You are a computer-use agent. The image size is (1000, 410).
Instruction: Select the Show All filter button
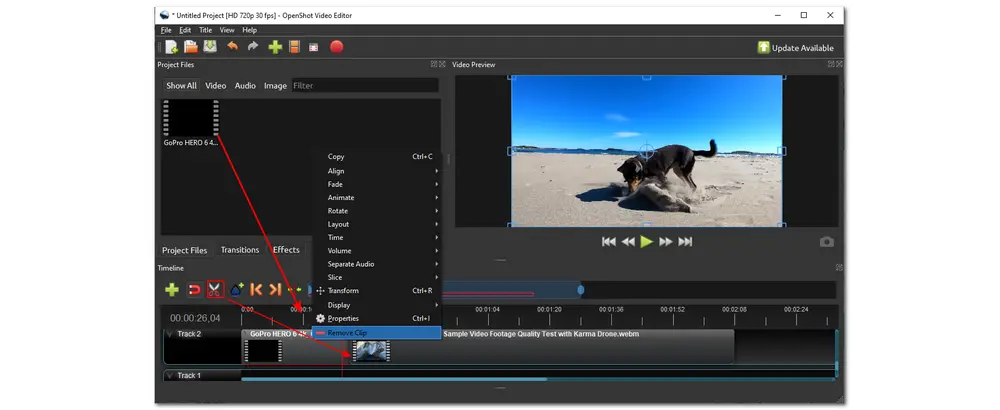181,86
